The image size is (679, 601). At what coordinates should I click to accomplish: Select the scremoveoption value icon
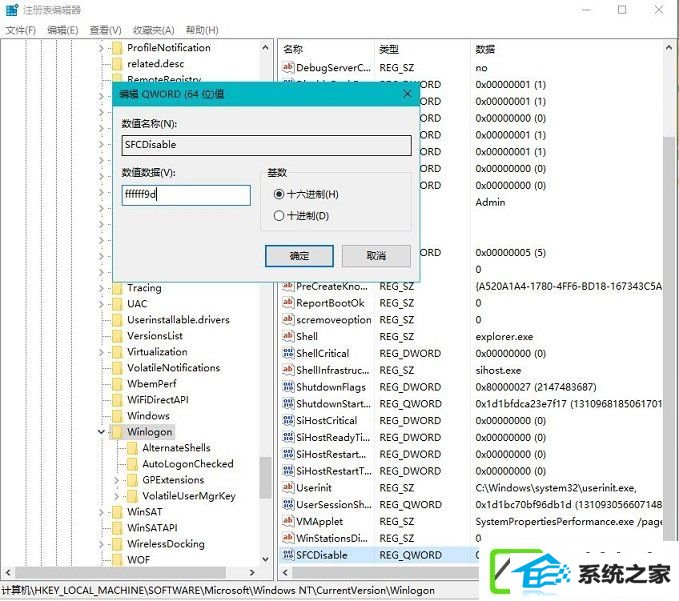288,320
